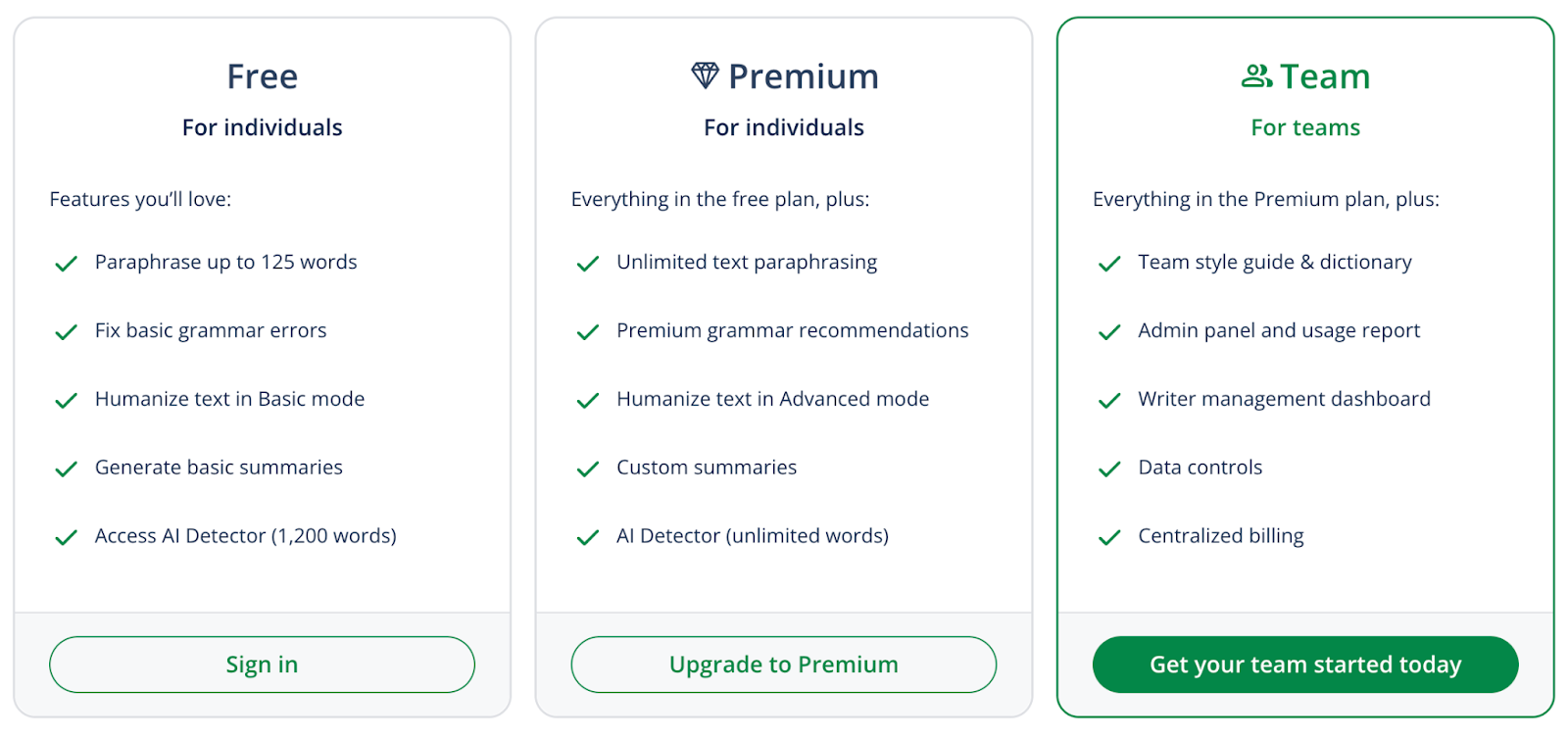This screenshot has height=740, width=1568.
Task: Click checkmark next to Fix basic grammar errors
Action: tap(66, 332)
